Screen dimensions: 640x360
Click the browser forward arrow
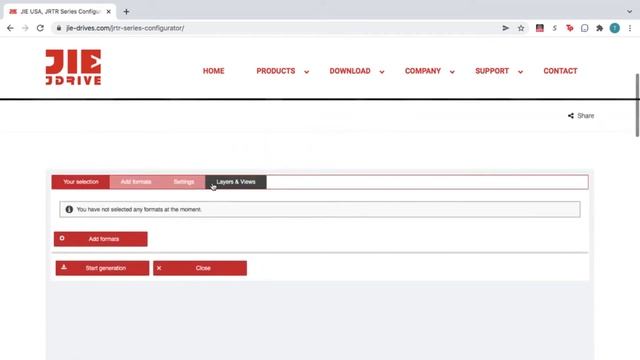tap(25, 28)
